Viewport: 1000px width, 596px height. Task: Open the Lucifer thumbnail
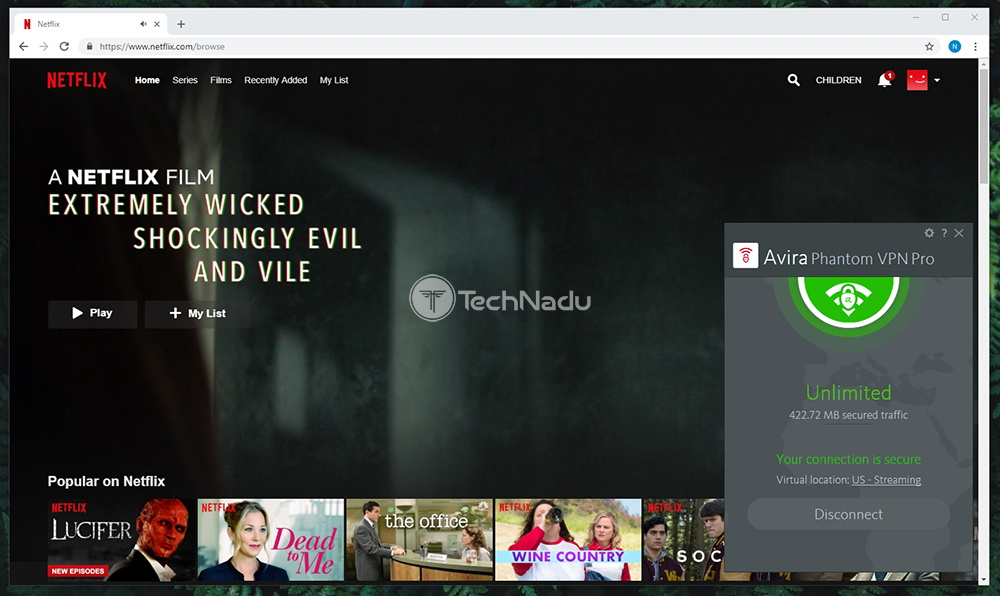[121, 539]
